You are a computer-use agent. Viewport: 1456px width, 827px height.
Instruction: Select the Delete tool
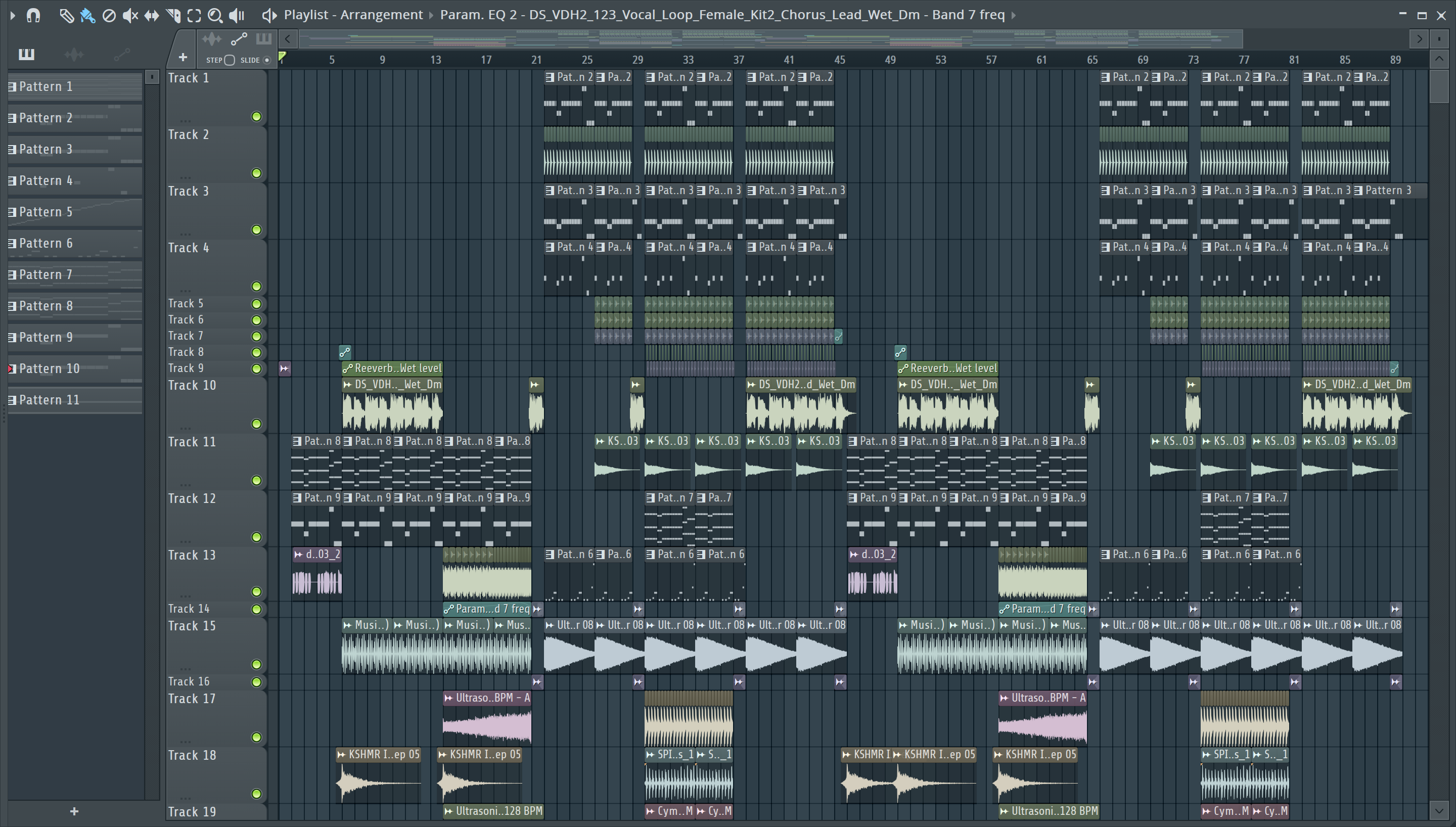coord(109,15)
